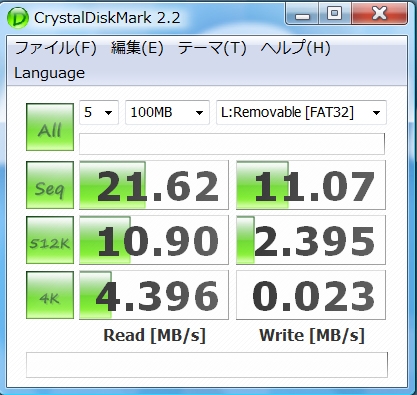Click the Seq write result 11.07
The image size is (417, 395).
point(311,185)
